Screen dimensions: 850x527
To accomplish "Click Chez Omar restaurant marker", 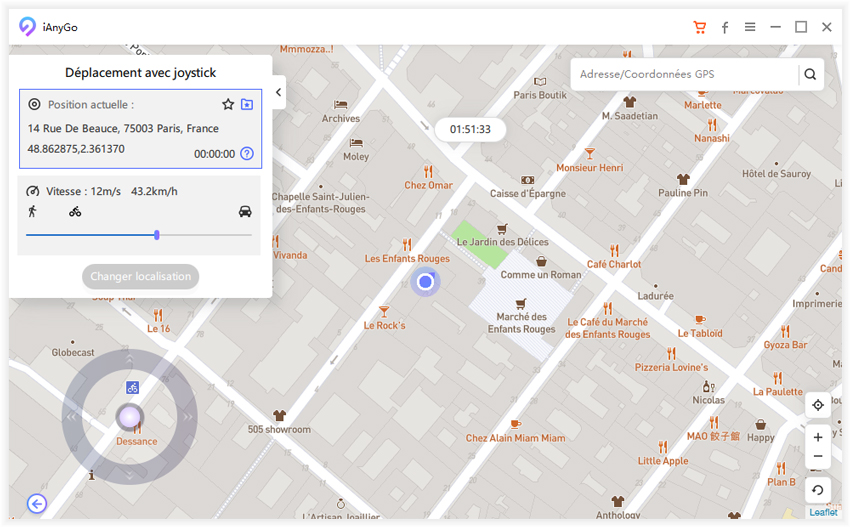I will click(428, 172).
